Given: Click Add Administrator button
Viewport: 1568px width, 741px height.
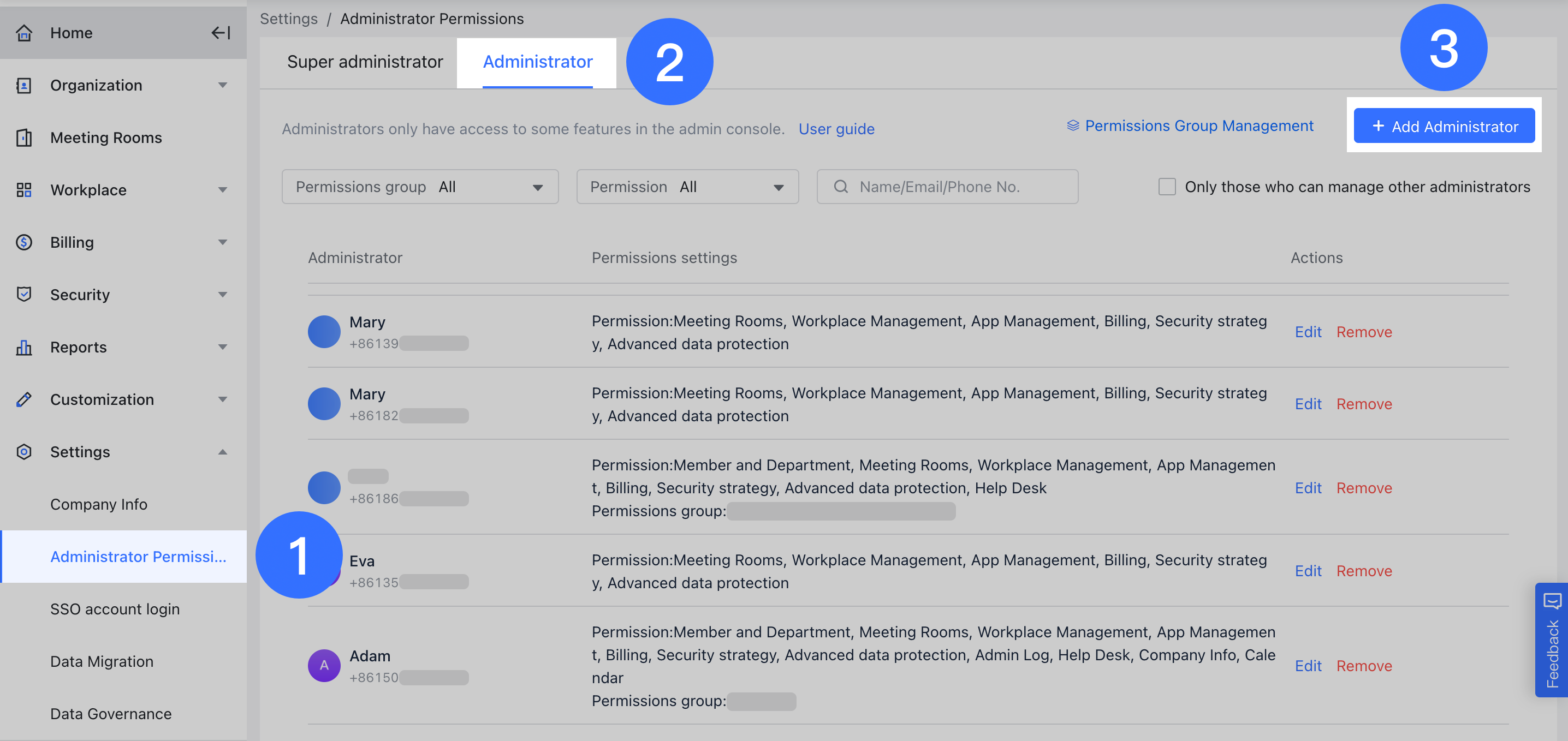Looking at the screenshot, I should (1444, 126).
